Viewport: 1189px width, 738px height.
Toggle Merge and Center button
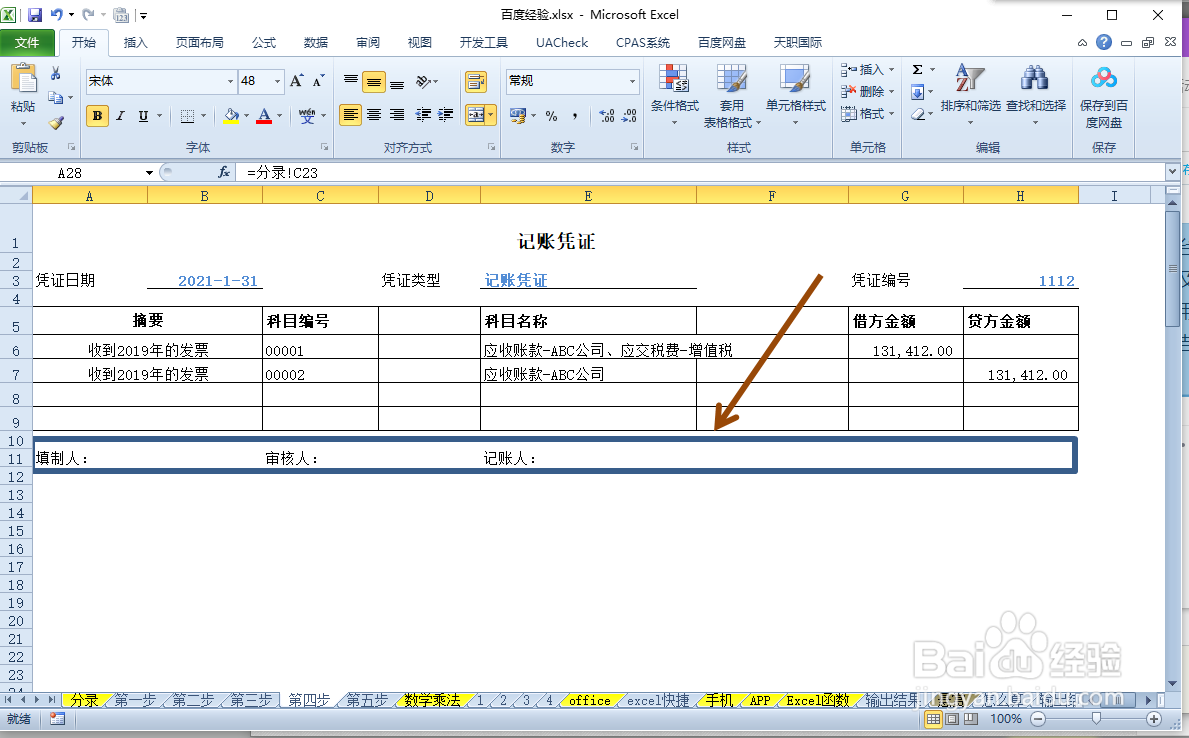pyautogui.click(x=475, y=115)
